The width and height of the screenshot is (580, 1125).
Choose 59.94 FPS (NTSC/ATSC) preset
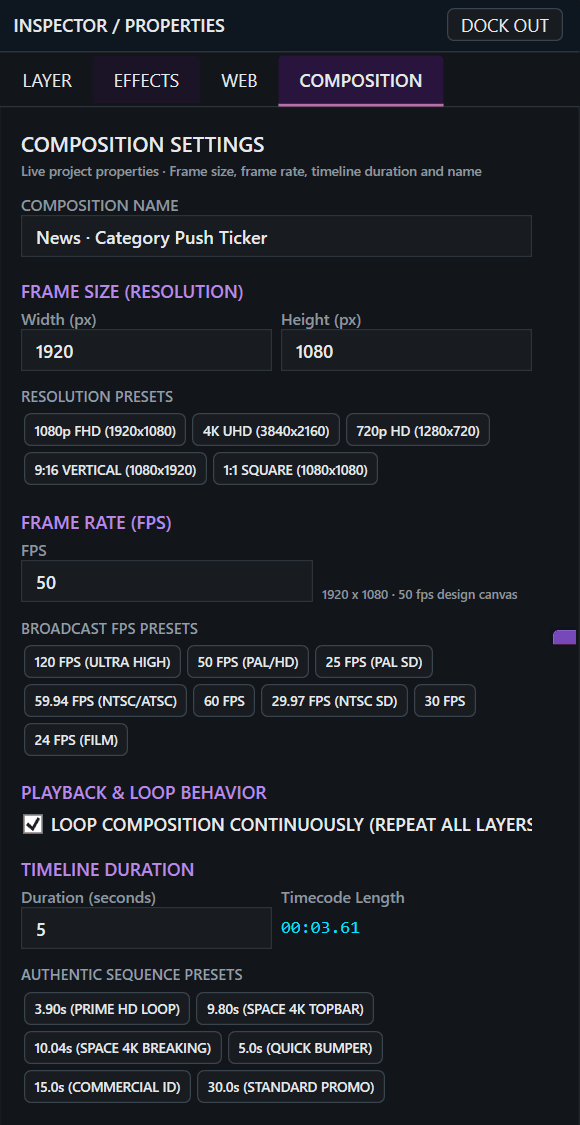click(x=106, y=700)
